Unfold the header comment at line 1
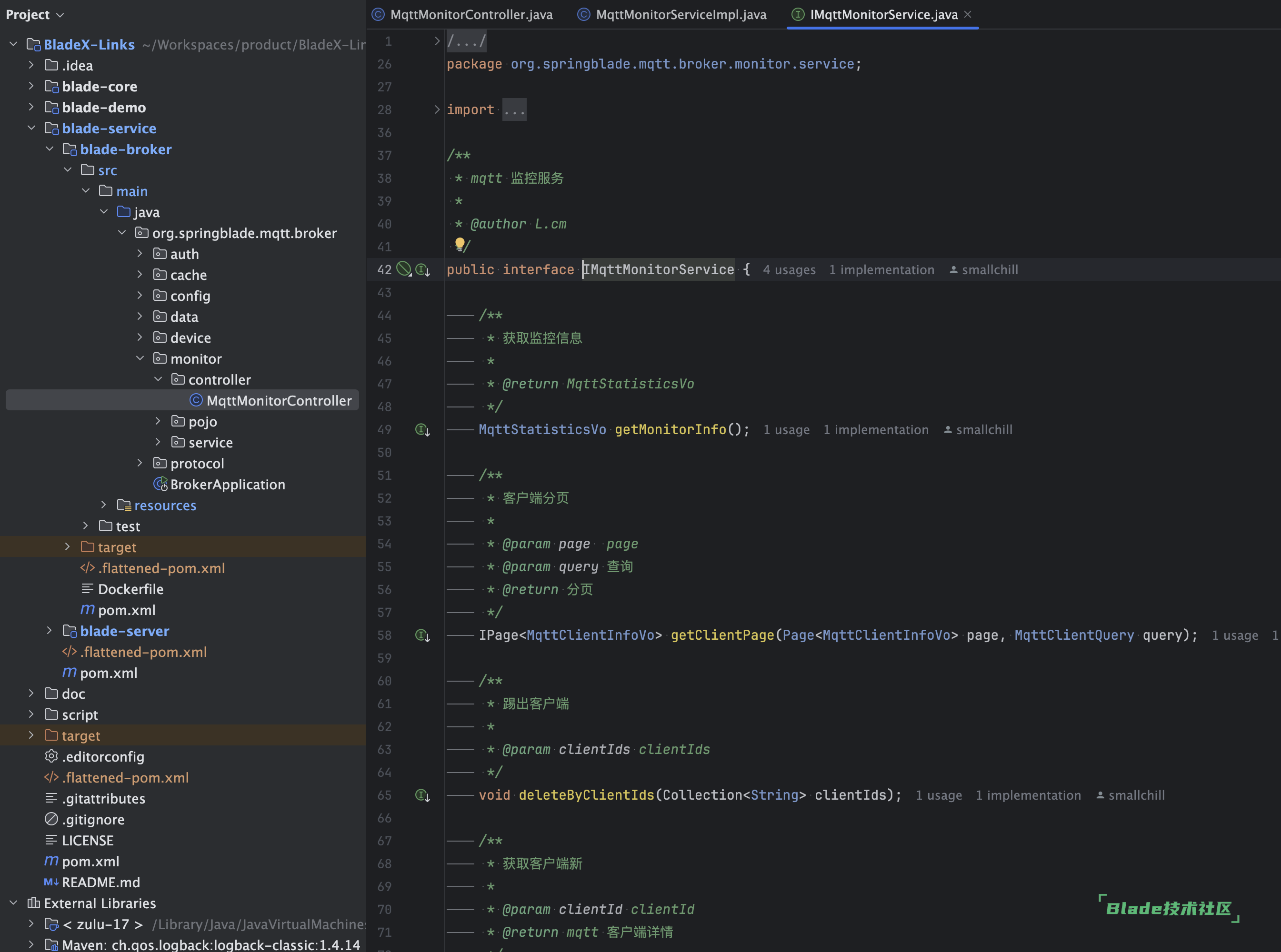This screenshot has height=952, width=1281. point(436,41)
